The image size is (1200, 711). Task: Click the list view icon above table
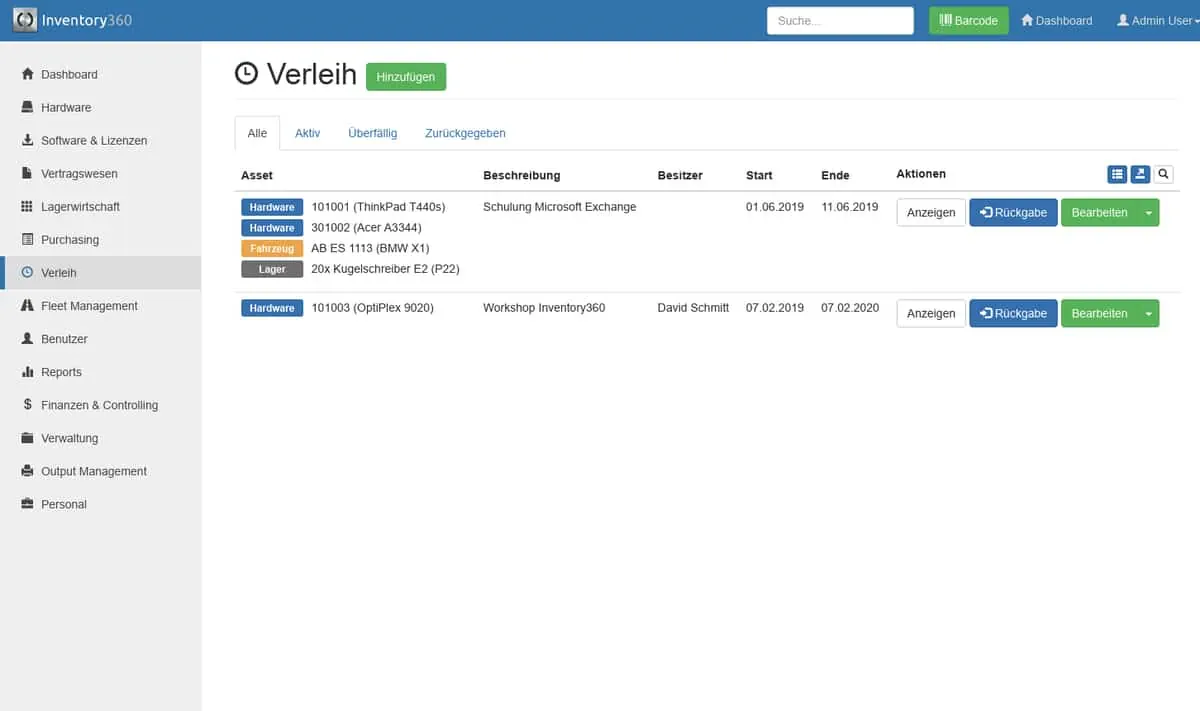(1117, 174)
